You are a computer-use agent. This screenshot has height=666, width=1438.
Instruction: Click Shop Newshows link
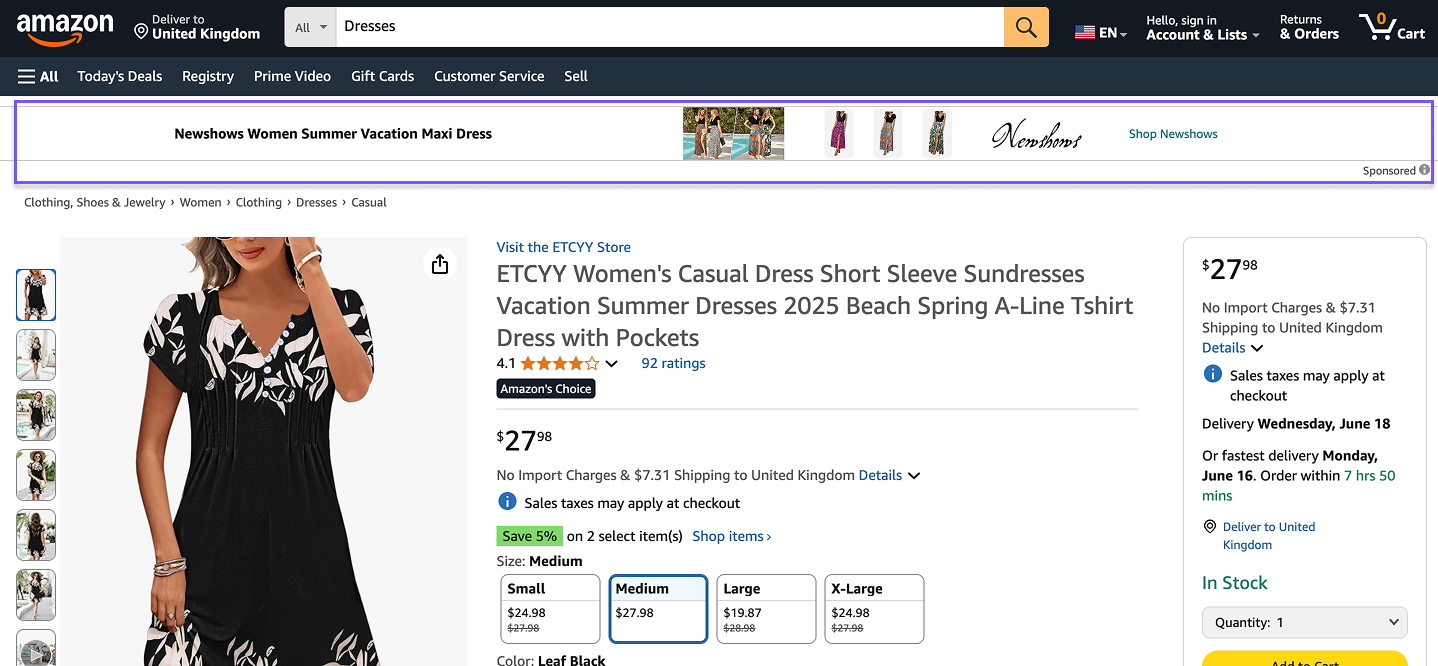point(1173,134)
